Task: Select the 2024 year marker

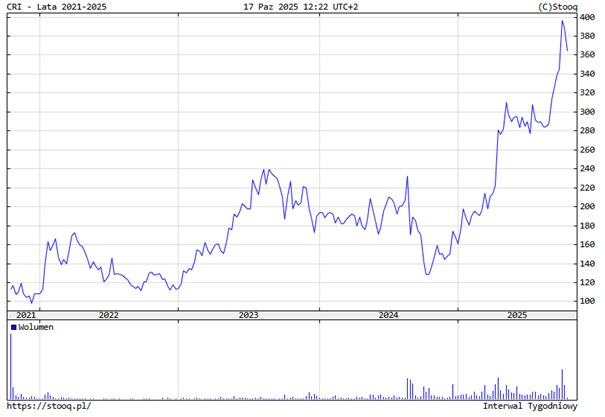Action: 387,315
